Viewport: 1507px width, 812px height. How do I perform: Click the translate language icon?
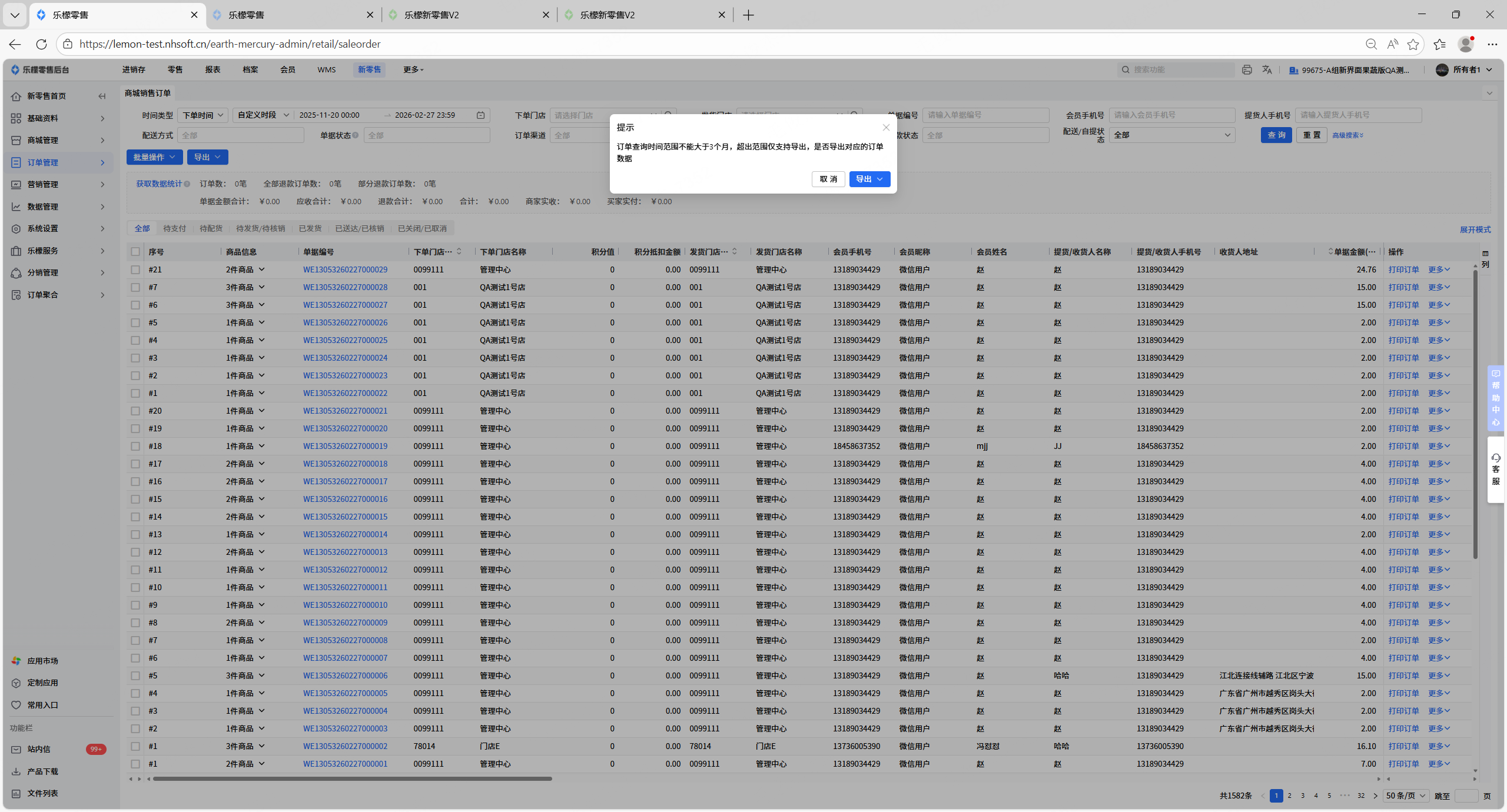(x=1267, y=69)
